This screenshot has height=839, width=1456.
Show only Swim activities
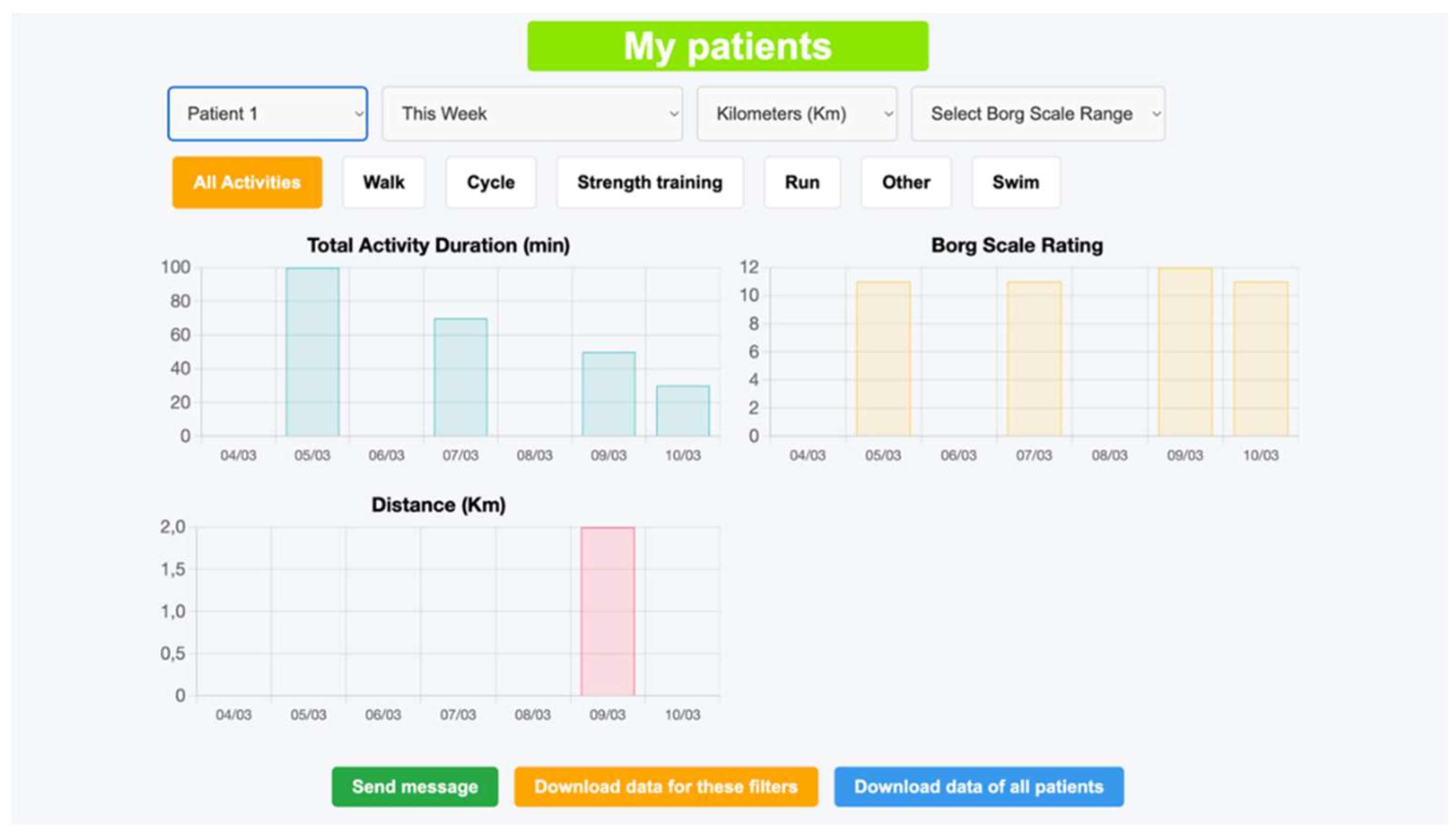(x=1016, y=182)
